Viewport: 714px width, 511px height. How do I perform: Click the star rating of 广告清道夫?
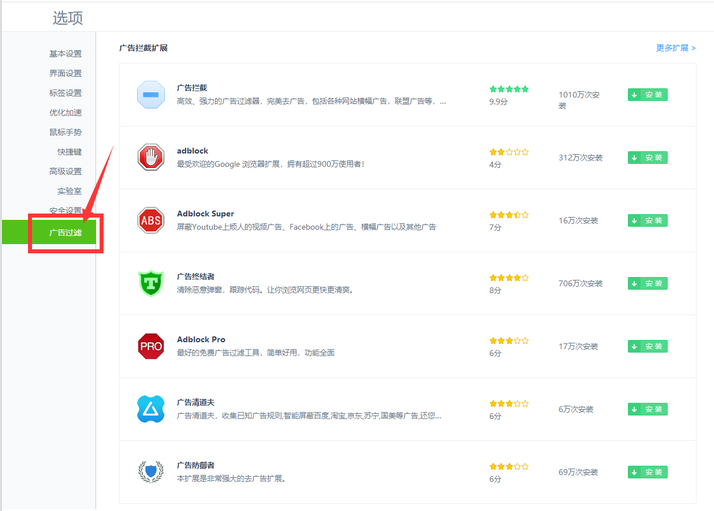(x=509, y=403)
